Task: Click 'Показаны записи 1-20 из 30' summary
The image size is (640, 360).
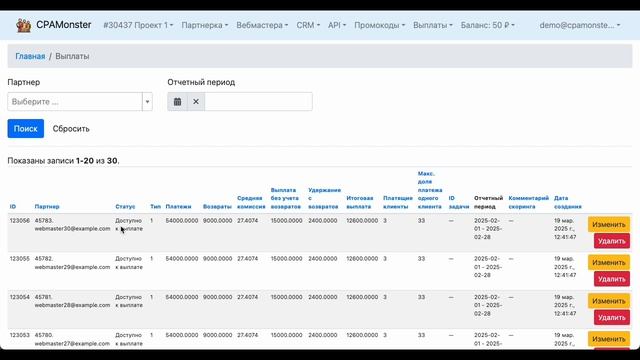Action: coord(63,161)
